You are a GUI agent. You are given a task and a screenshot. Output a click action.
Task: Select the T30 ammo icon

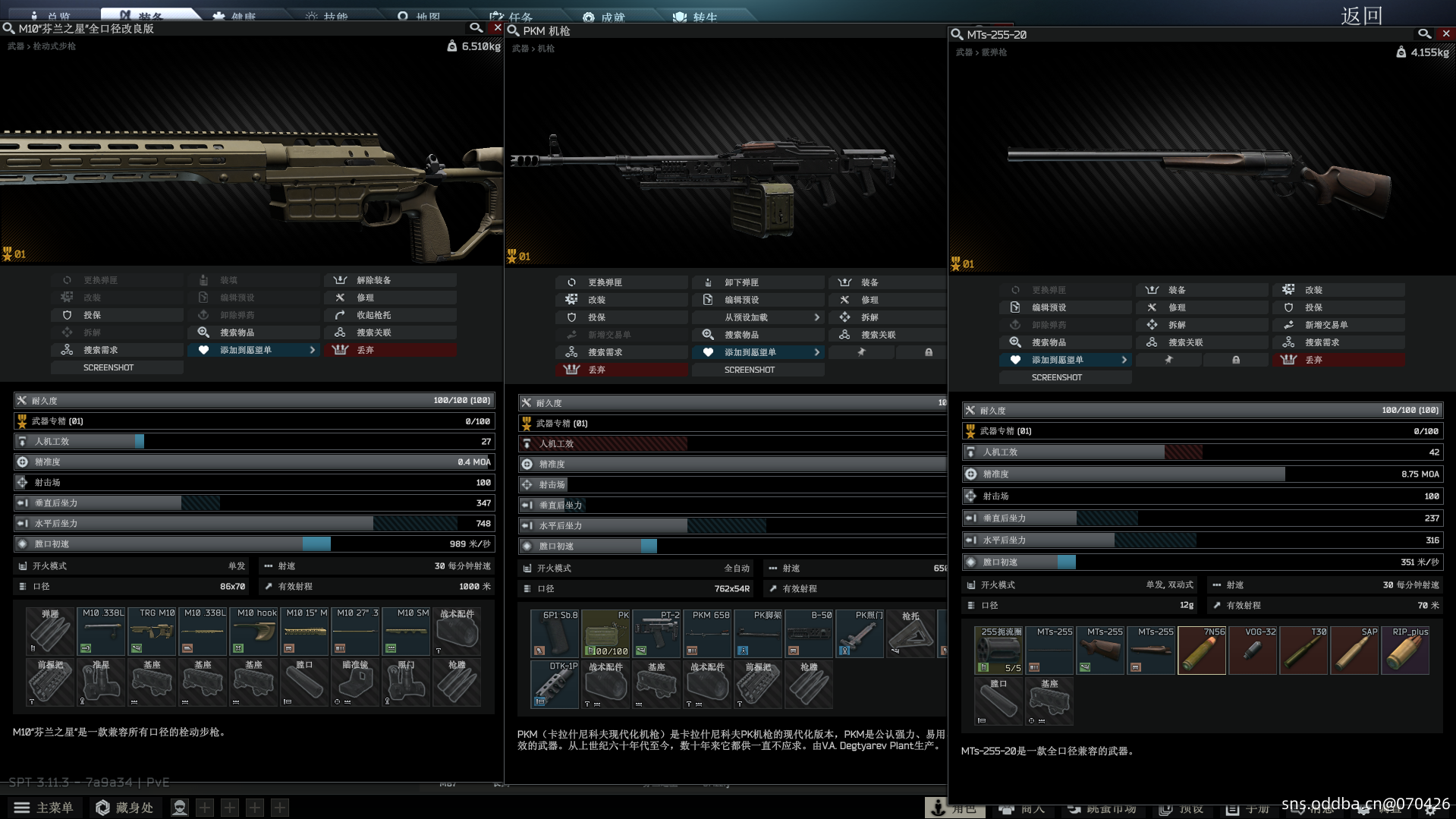click(1303, 650)
